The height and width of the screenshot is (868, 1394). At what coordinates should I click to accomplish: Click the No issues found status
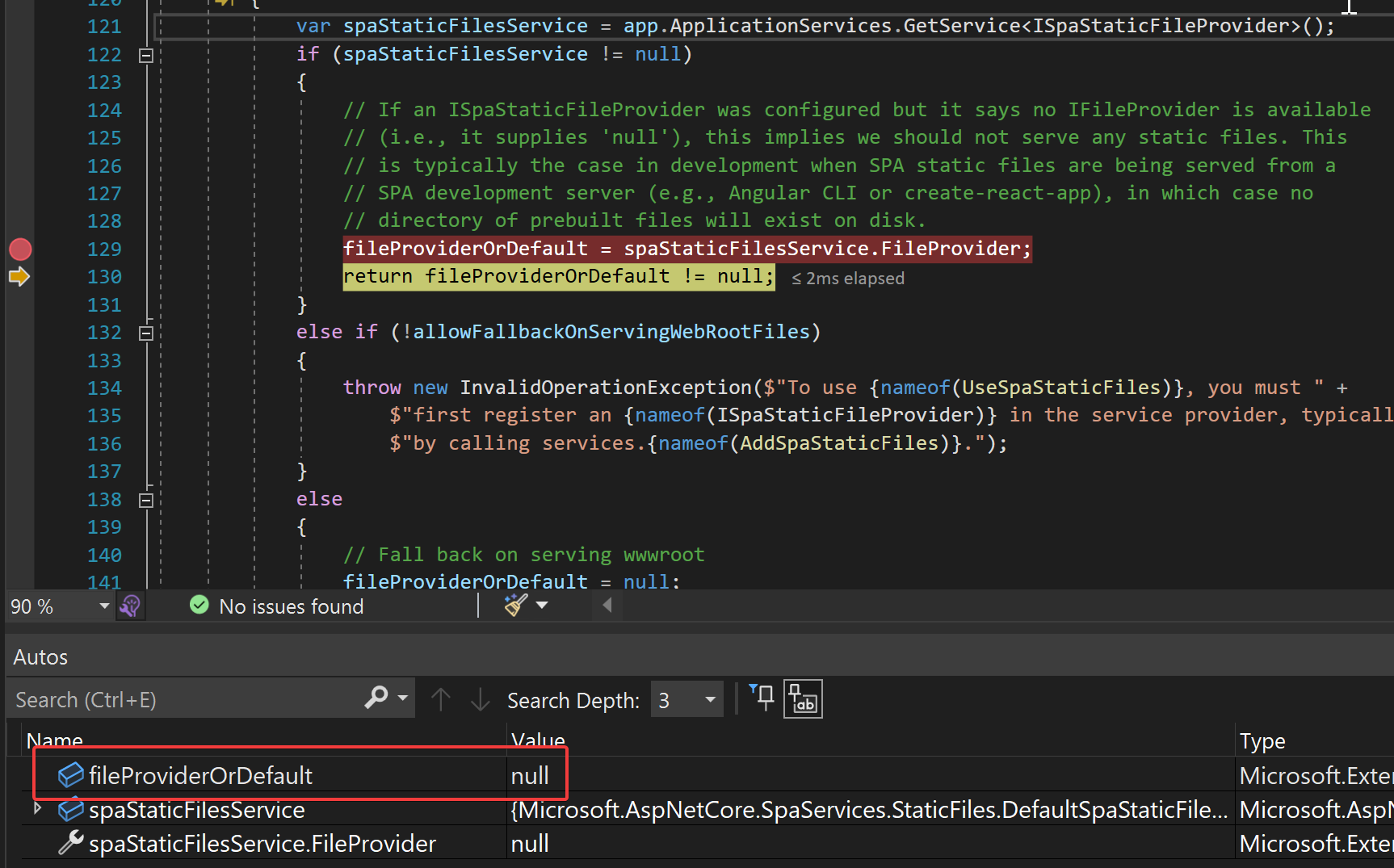(292, 606)
